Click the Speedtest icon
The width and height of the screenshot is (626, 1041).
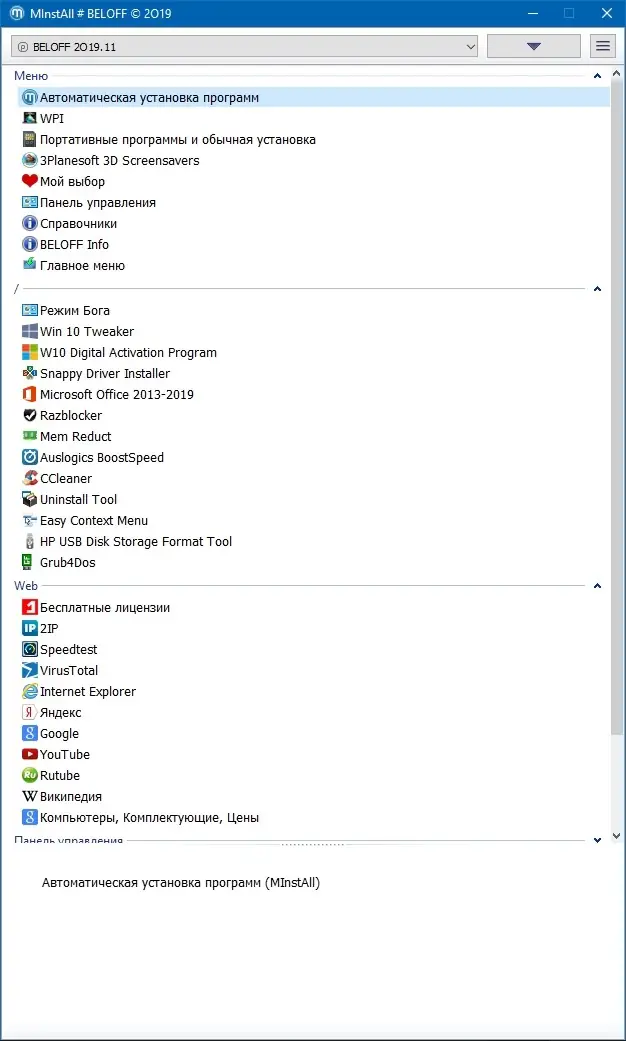coord(29,649)
